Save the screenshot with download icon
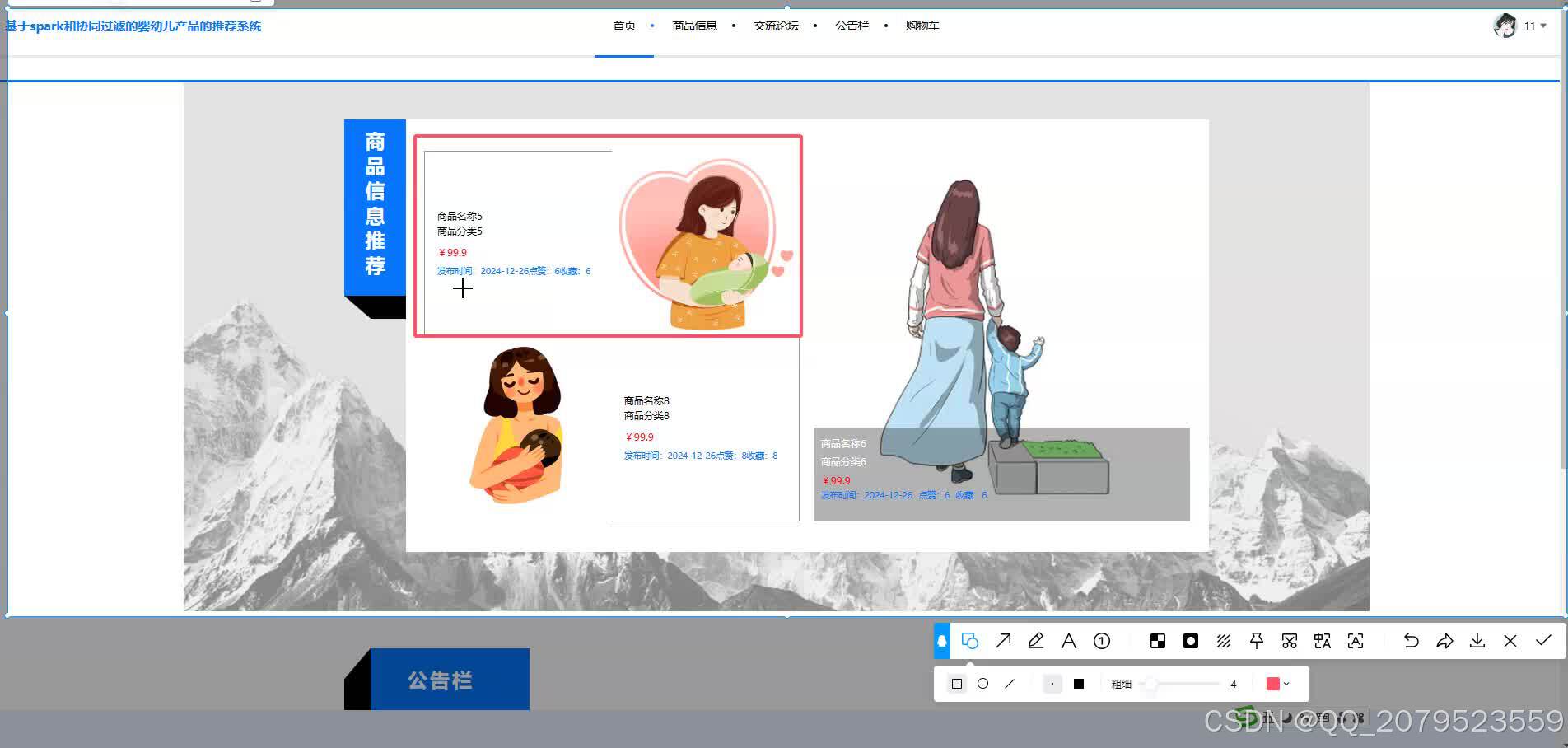Screen dimensions: 1568x748 [x=1477, y=640]
